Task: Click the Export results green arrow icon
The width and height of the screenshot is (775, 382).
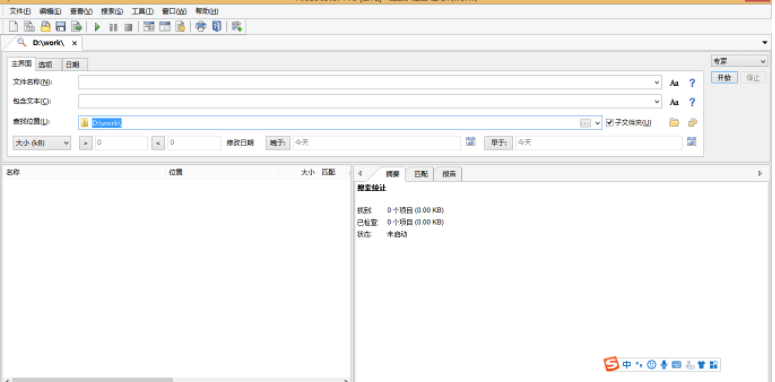Action: (x=77, y=27)
